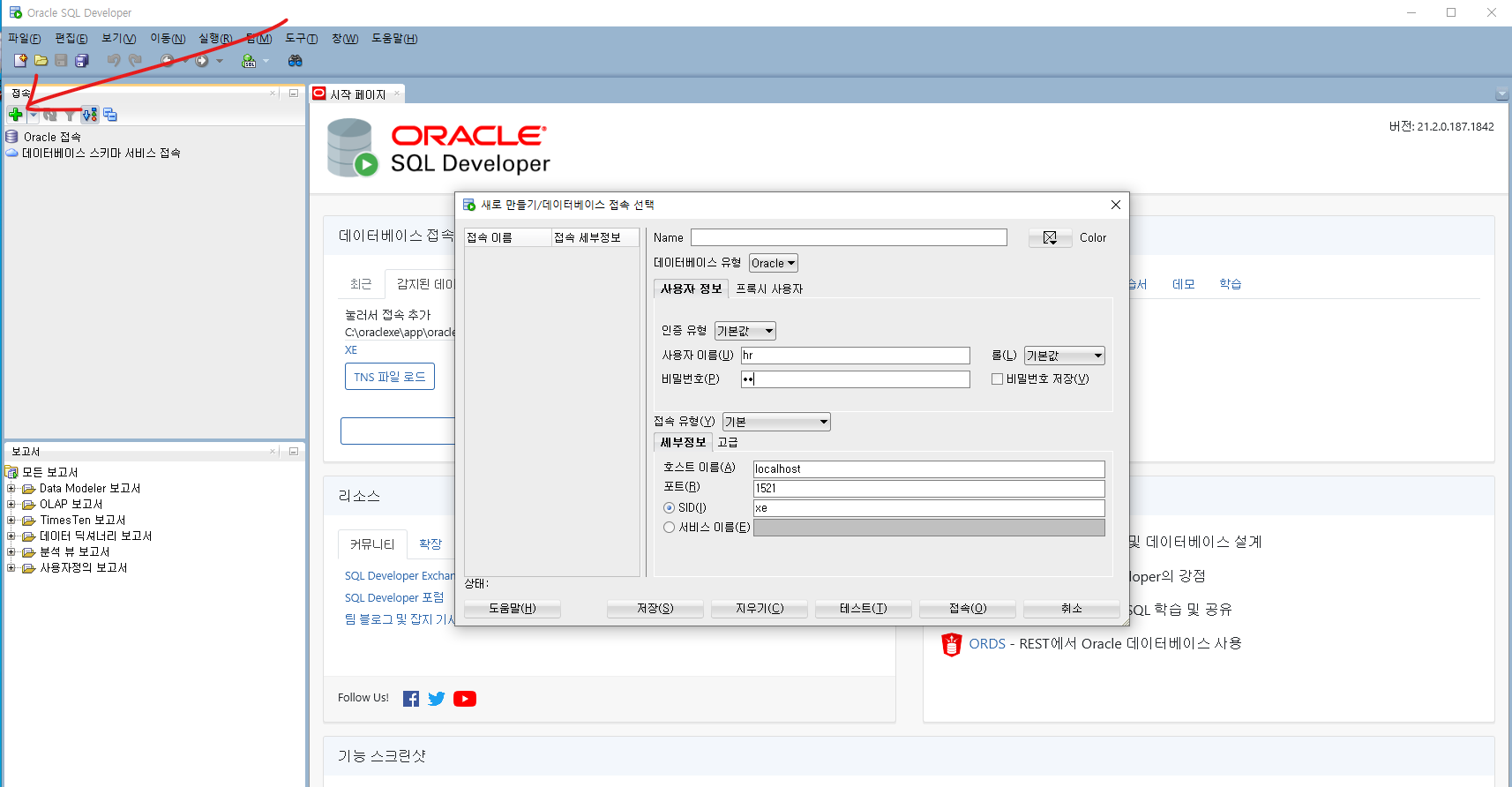
Task: Click the Redo toolbar icon
Action: (135, 60)
